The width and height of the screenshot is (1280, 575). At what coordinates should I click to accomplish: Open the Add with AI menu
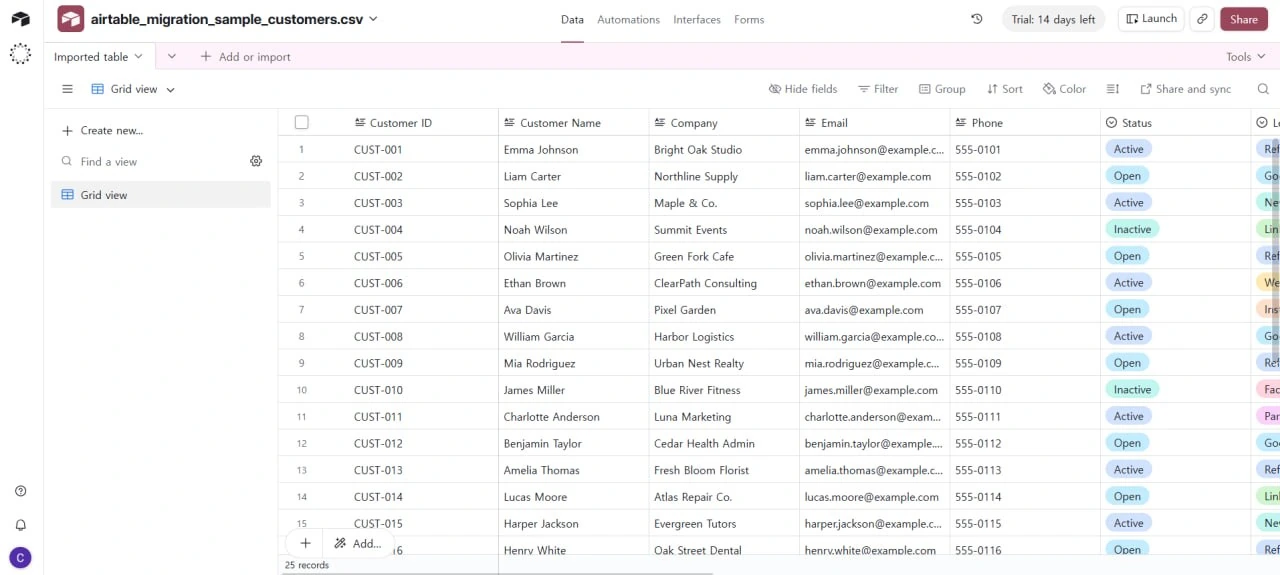[x=358, y=543]
